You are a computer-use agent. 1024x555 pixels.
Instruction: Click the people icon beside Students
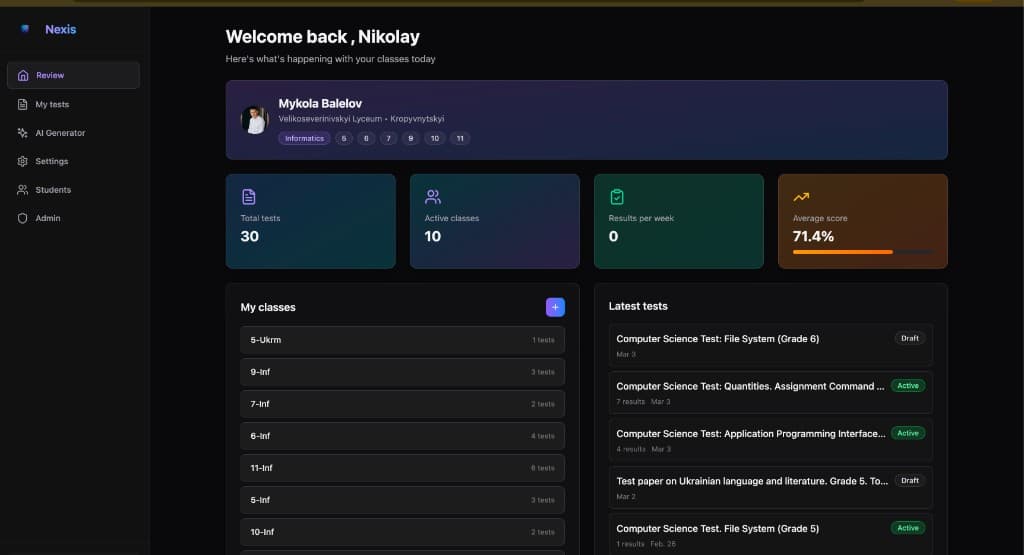22,190
